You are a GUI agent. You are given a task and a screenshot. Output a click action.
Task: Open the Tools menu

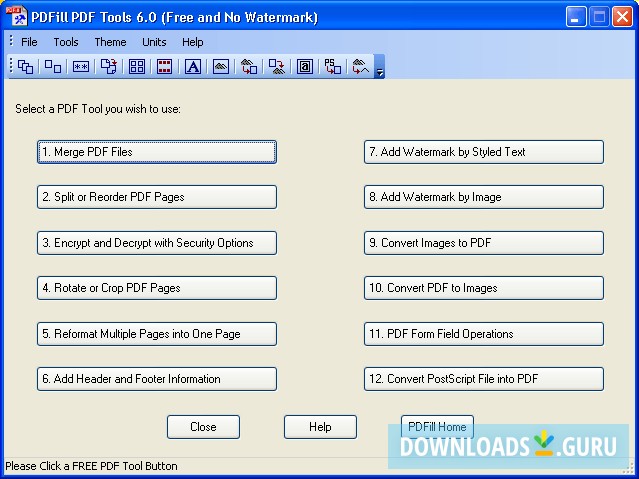click(x=66, y=42)
